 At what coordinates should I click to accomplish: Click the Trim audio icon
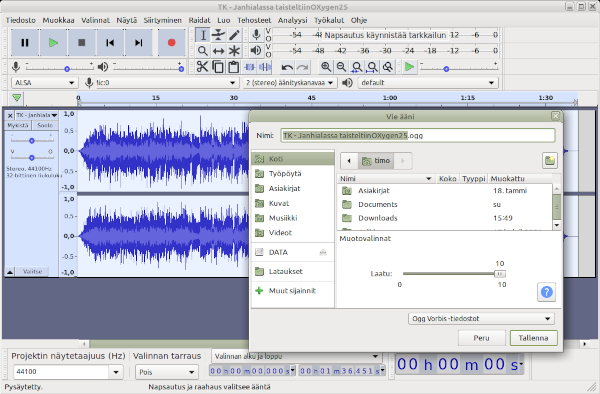[249, 67]
